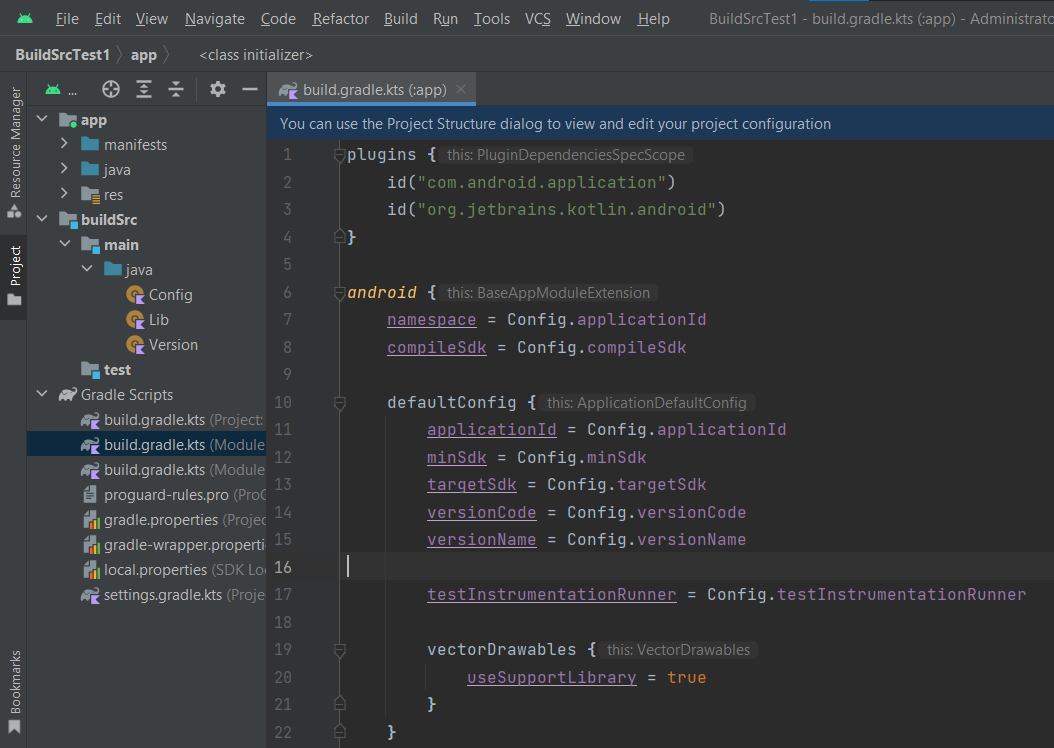Click testInstrumentationRunner property on line 17
The width and height of the screenshot is (1054, 748).
pyautogui.click(x=552, y=594)
